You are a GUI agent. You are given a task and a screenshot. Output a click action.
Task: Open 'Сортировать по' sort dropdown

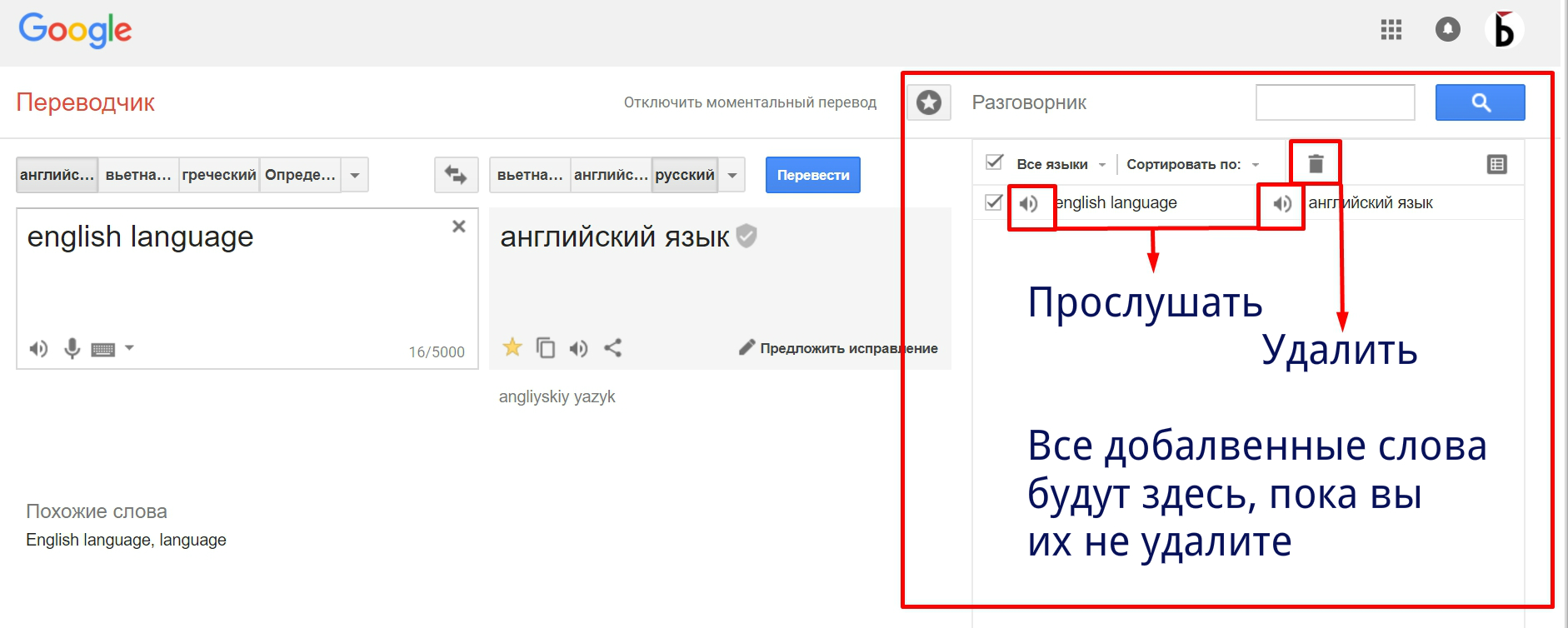pyautogui.click(x=1193, y=164)
